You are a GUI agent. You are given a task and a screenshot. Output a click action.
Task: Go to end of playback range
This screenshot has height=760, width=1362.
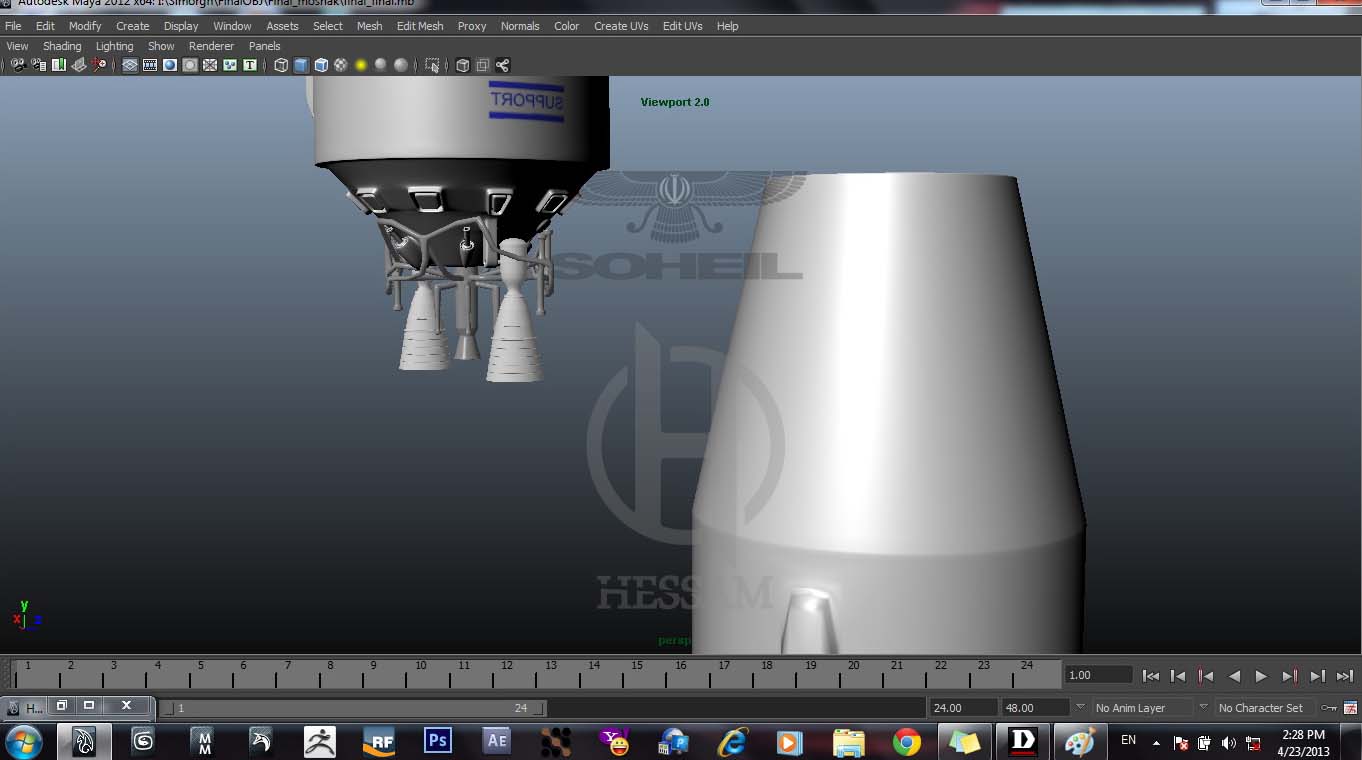1345,676
